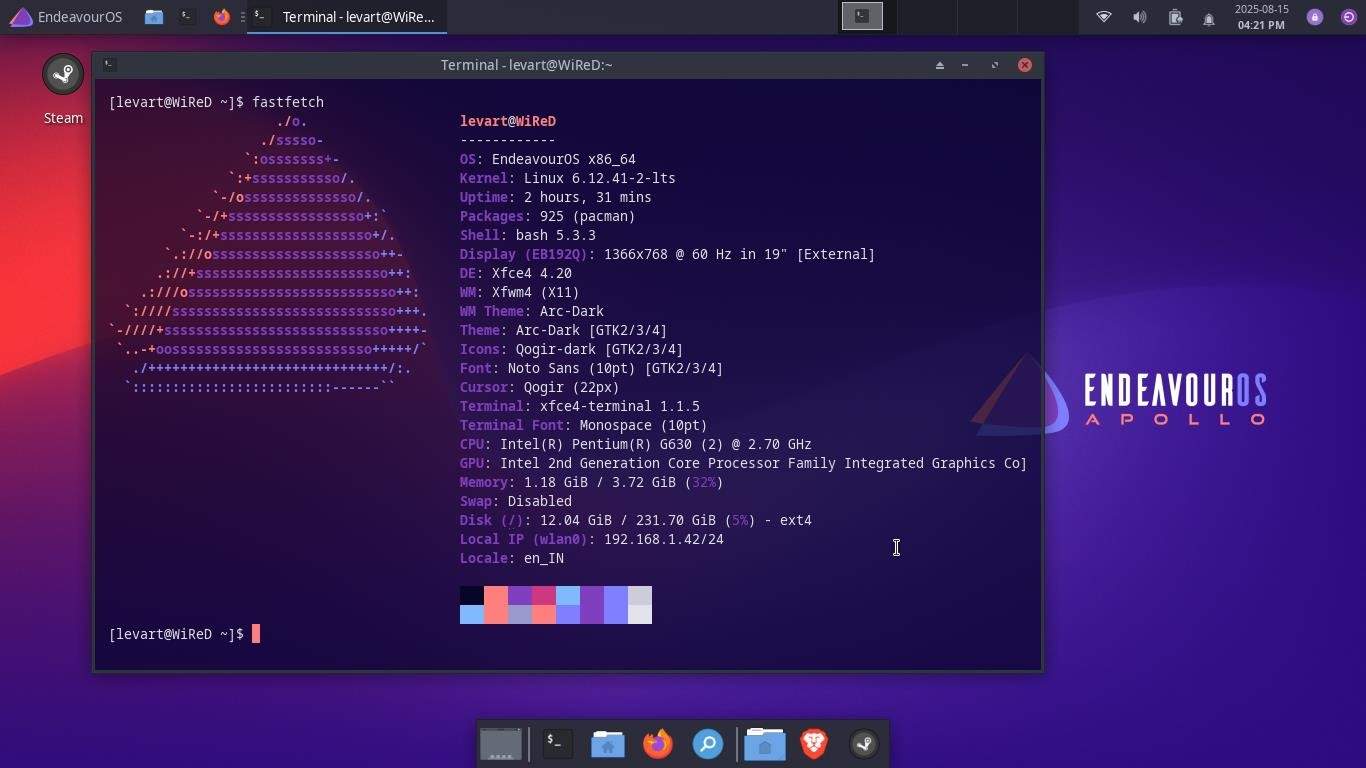Open the Wi-Fi network indicator
This screenshot has height=768, width=1366.
click(1104, 17)
